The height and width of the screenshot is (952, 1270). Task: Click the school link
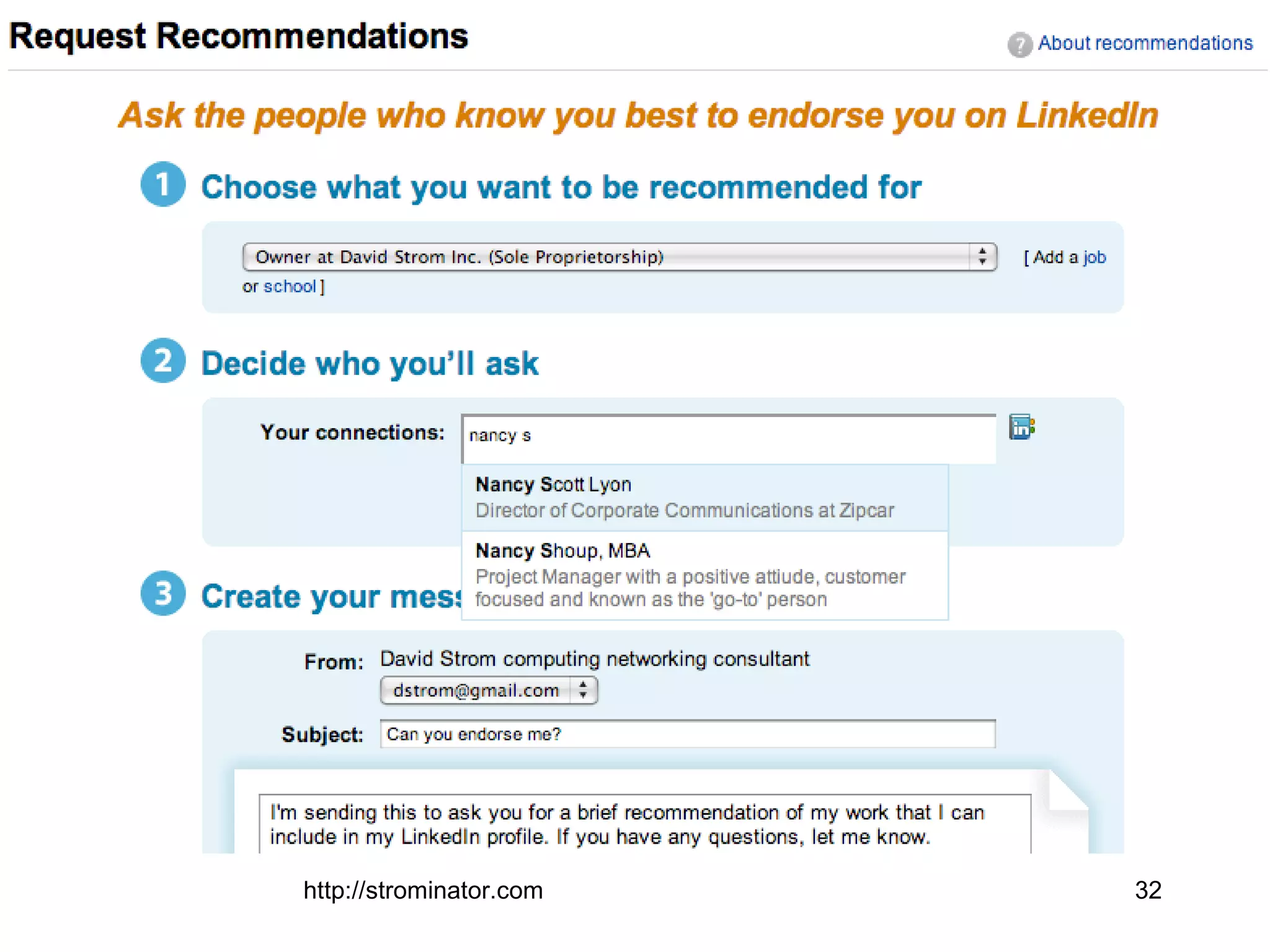(290, 286)
